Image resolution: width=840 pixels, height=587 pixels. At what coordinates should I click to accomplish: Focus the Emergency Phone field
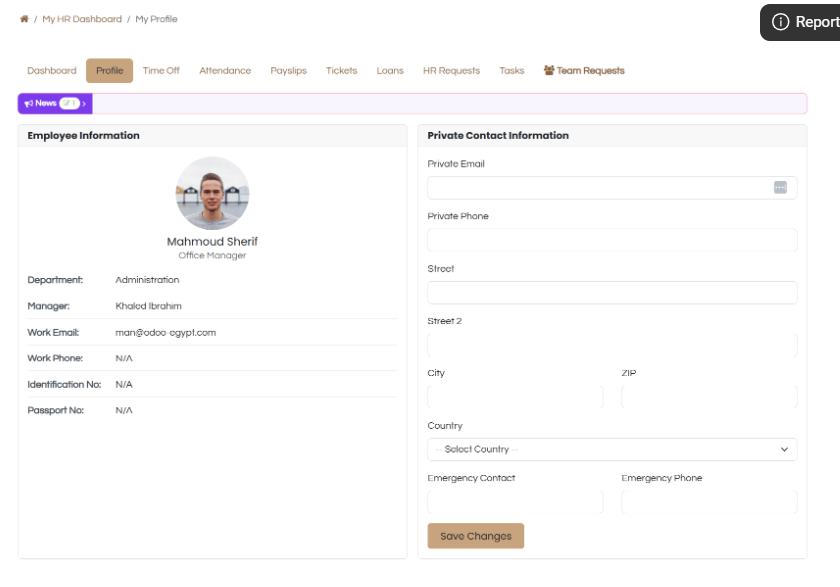[709, 502]
